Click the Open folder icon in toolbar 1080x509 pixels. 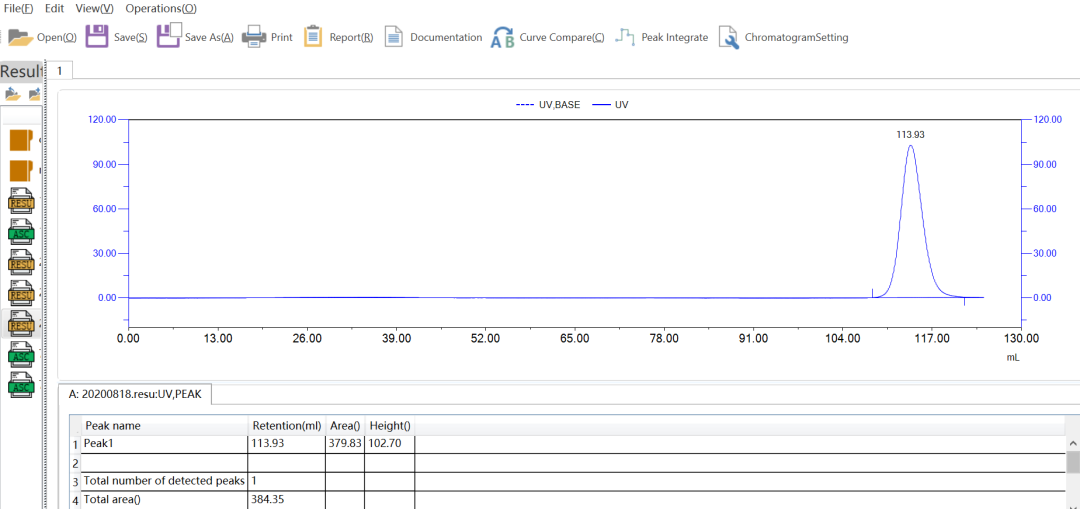click(20, 37)
